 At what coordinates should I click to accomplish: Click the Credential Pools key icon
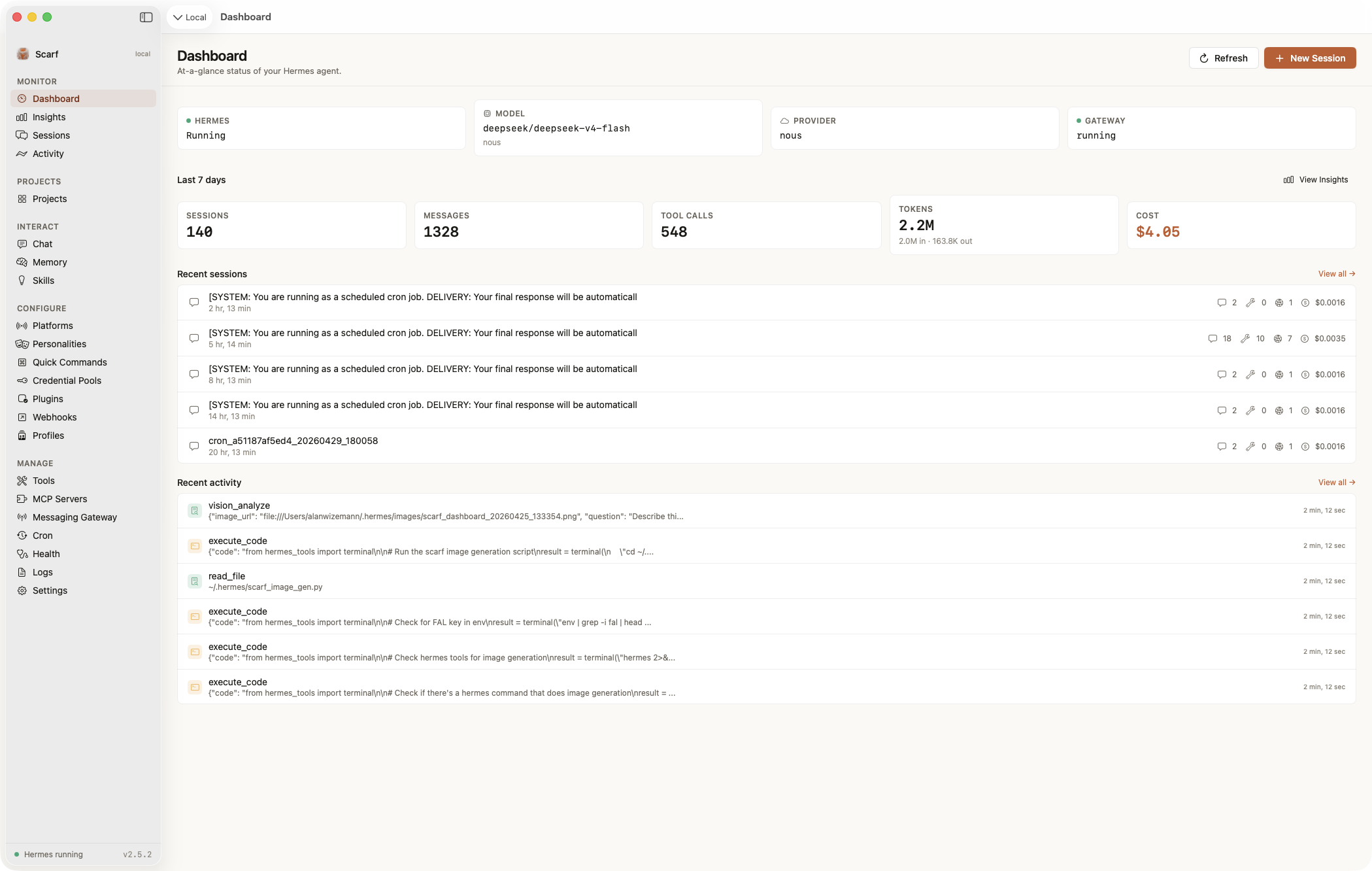click(x=22, y=381)
